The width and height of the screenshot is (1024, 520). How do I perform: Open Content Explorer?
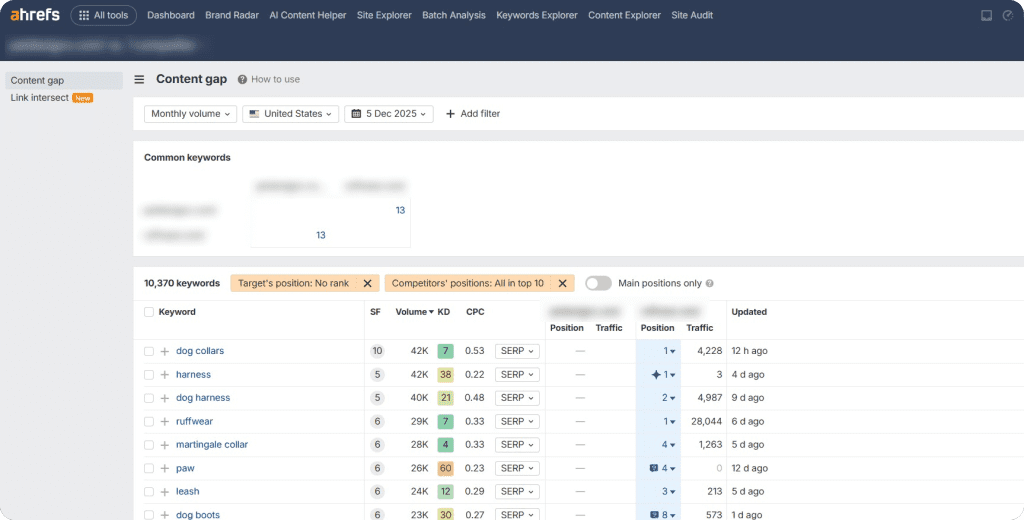(x=624, y=15)
